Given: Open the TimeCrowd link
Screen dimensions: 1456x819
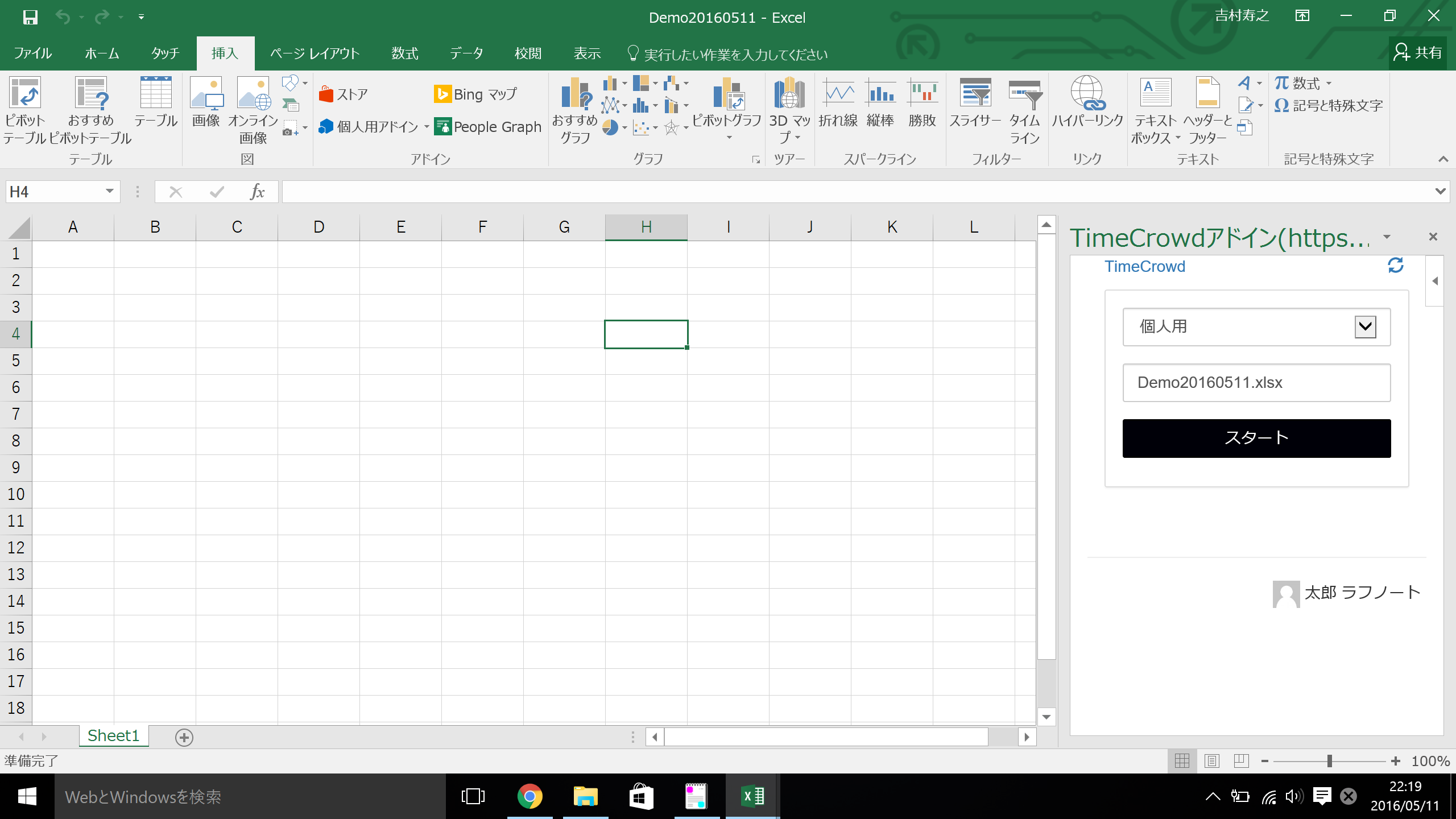Looking at the screenshot, I should tap(1144, 266).
